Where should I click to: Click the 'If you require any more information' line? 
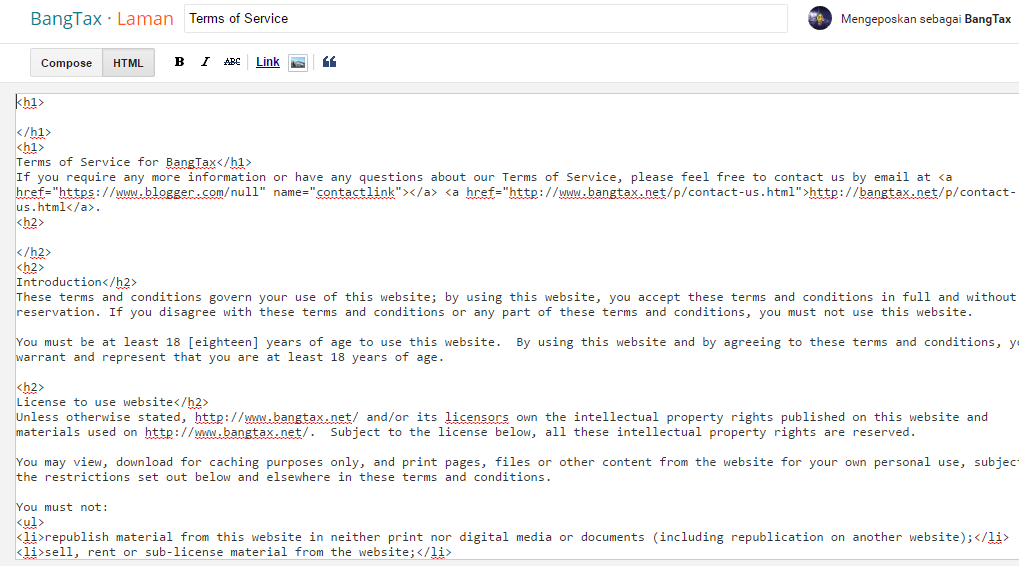pyautogui.click(x=484, y=177)
